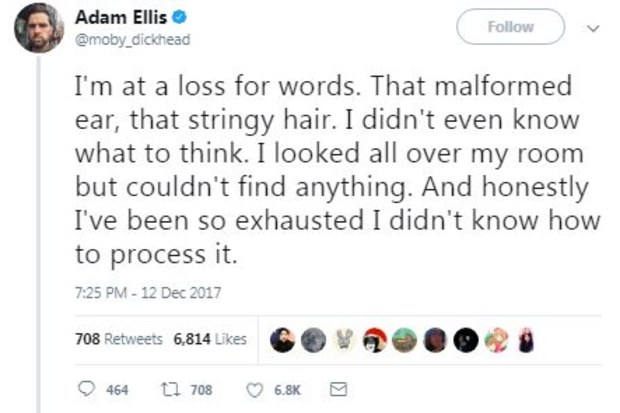Open the Adam Ellis display name
The width and height of the screenshot is (620, 413).
coord(121,17)
